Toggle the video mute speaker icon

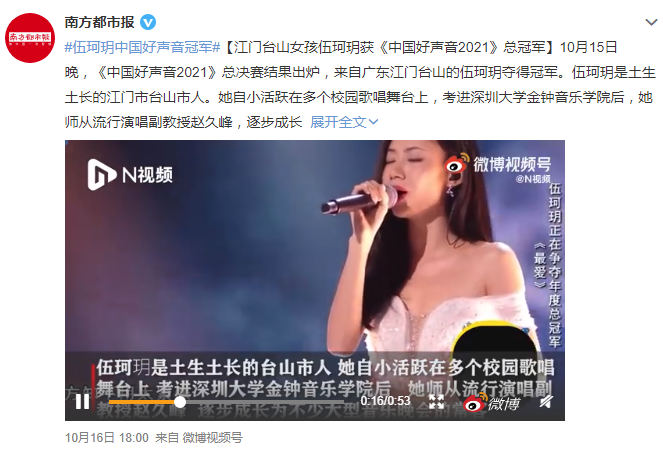point(546,401)
